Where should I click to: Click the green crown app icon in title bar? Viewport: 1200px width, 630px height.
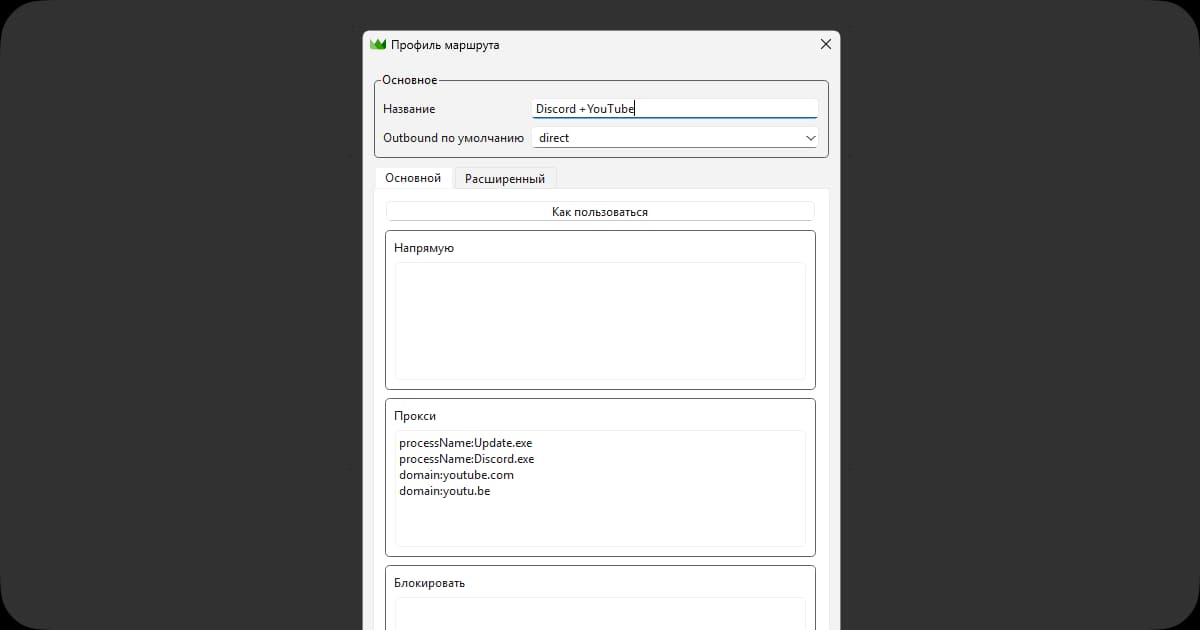tap(378, 45)
